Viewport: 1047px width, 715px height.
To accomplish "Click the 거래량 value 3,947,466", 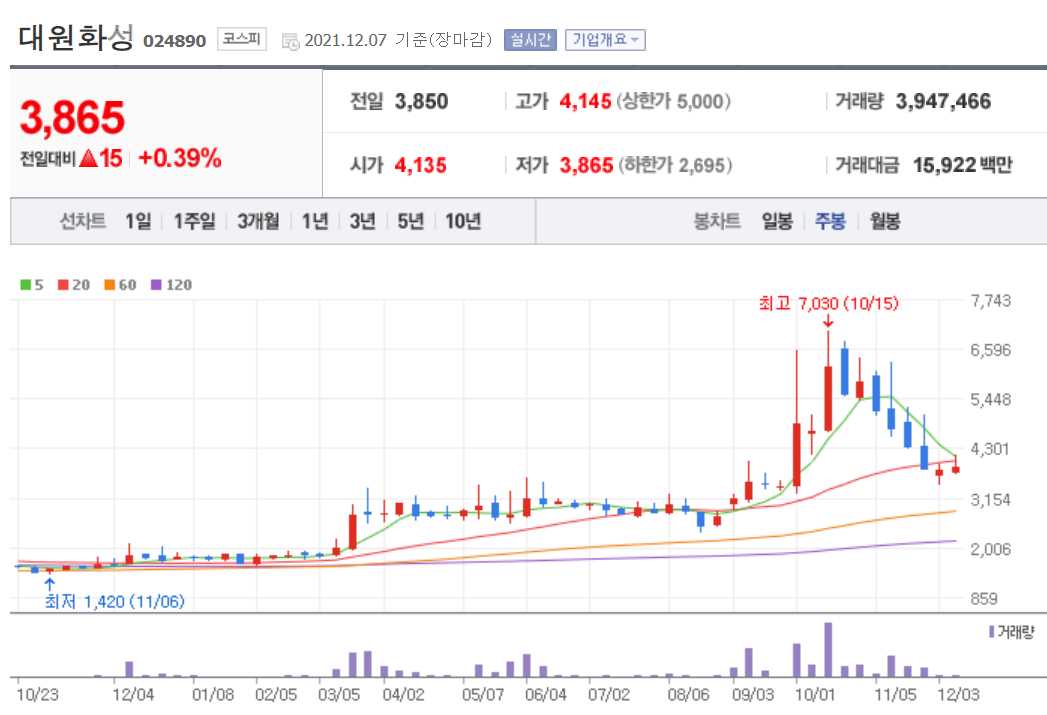I will point(943,101).
